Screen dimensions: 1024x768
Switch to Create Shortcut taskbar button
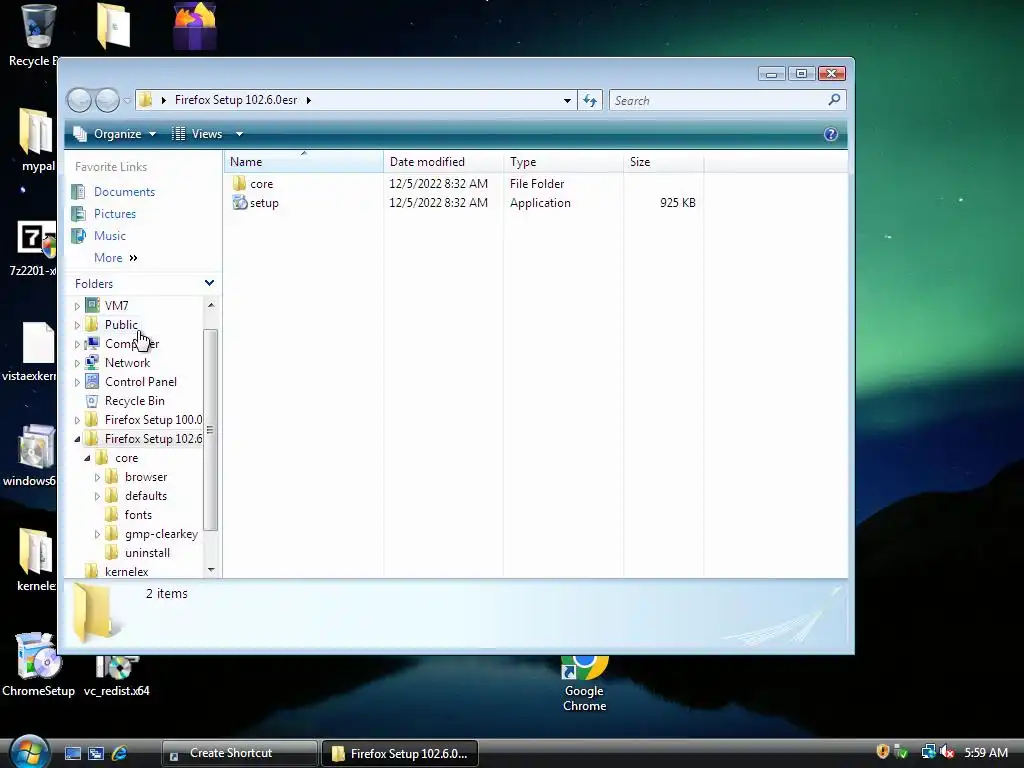coord(239,753)
